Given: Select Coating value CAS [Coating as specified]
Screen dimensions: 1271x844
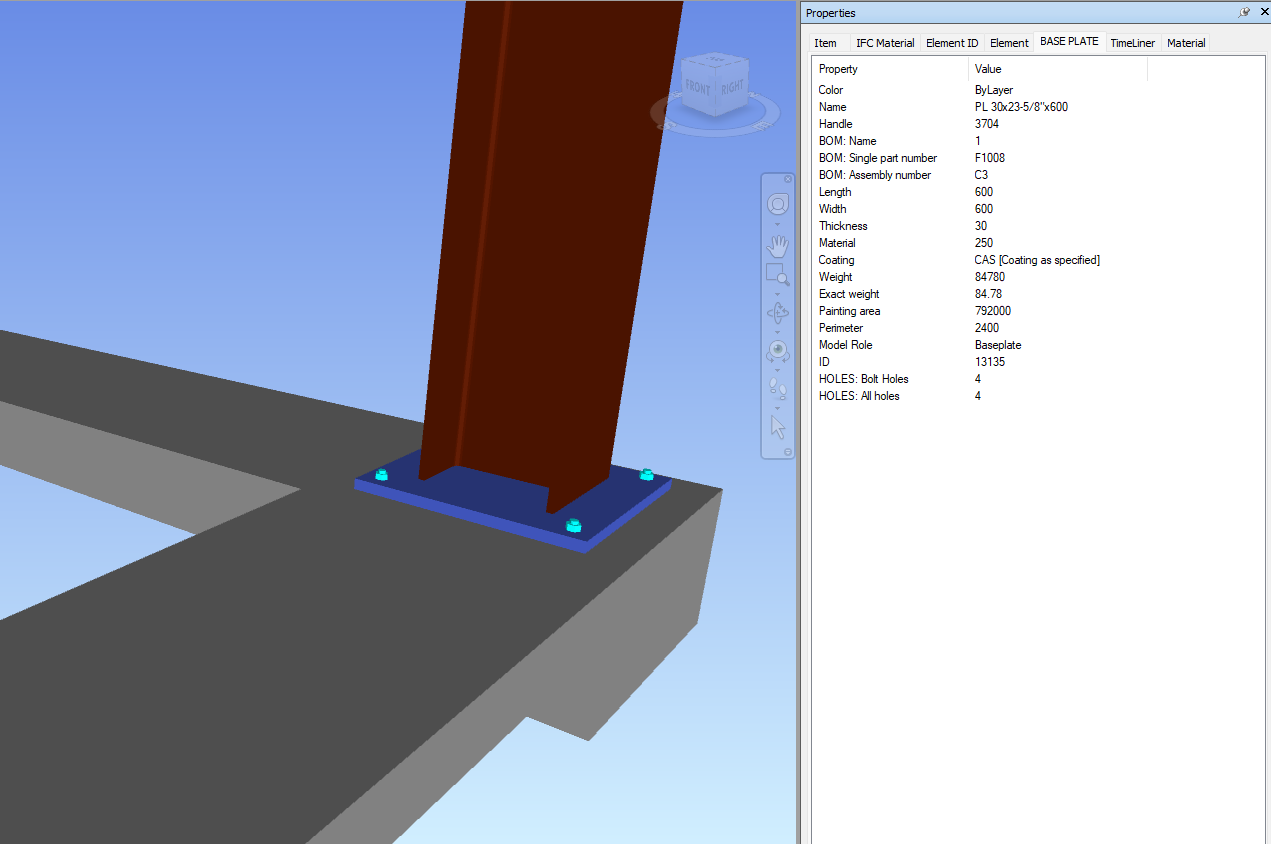Looking at the screenshot, I should click(1037, 260).
